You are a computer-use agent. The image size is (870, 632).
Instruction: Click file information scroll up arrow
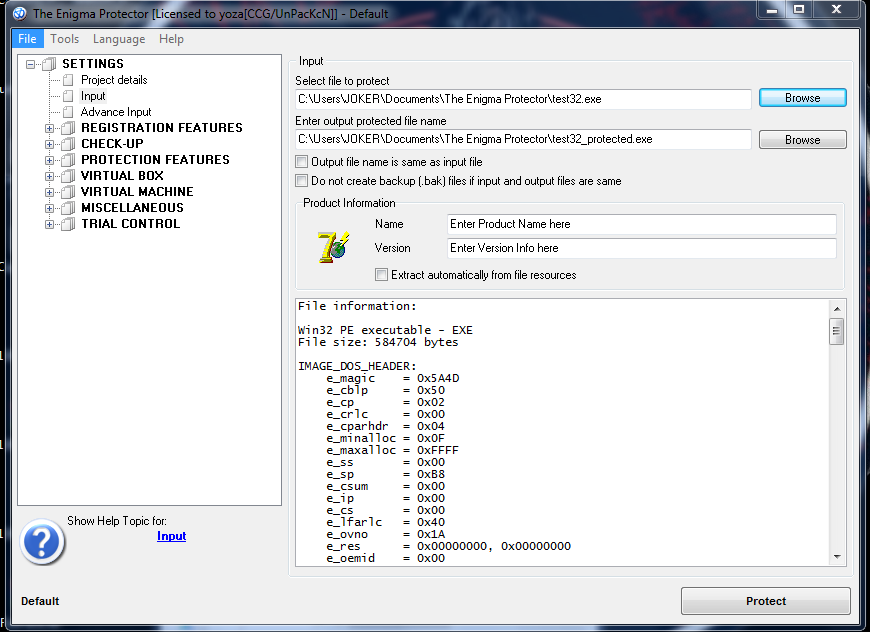coord(837,309)
